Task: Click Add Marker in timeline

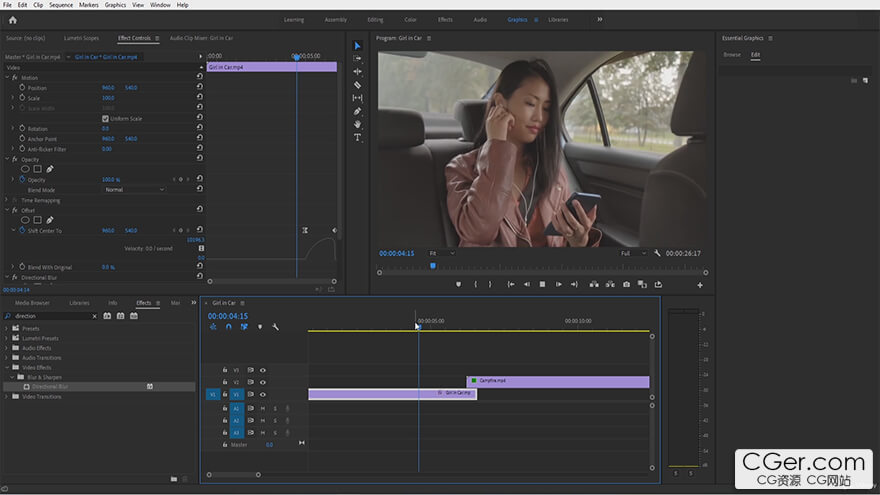Action: (260, 327)
